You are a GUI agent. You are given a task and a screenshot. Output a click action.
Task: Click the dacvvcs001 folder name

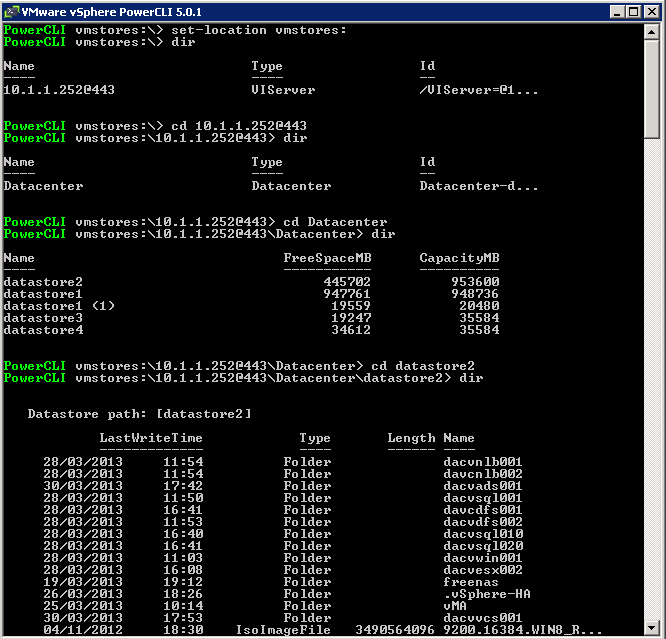[483, 618]
